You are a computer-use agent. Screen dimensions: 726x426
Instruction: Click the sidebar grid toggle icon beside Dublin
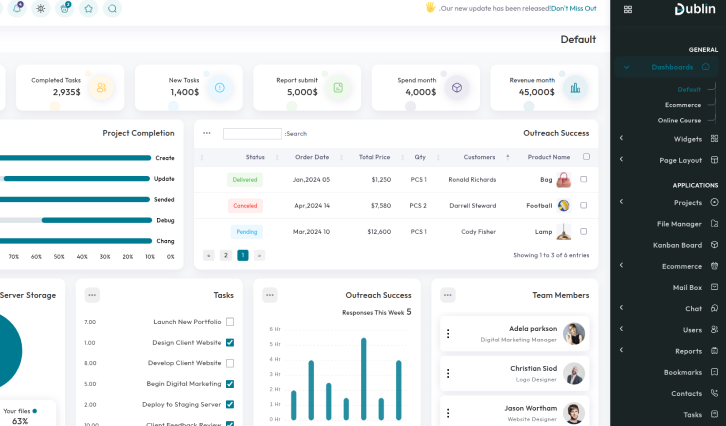[627, 9]
